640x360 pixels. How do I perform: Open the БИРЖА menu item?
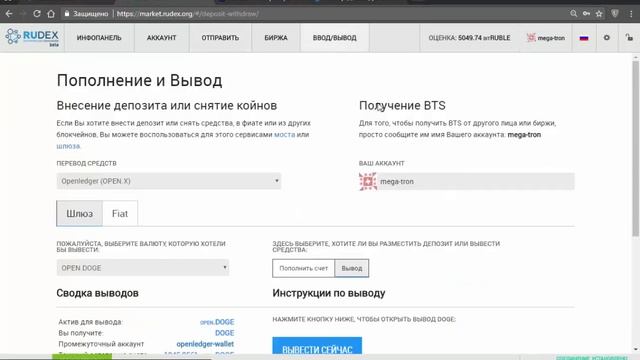tap(276, 38)
